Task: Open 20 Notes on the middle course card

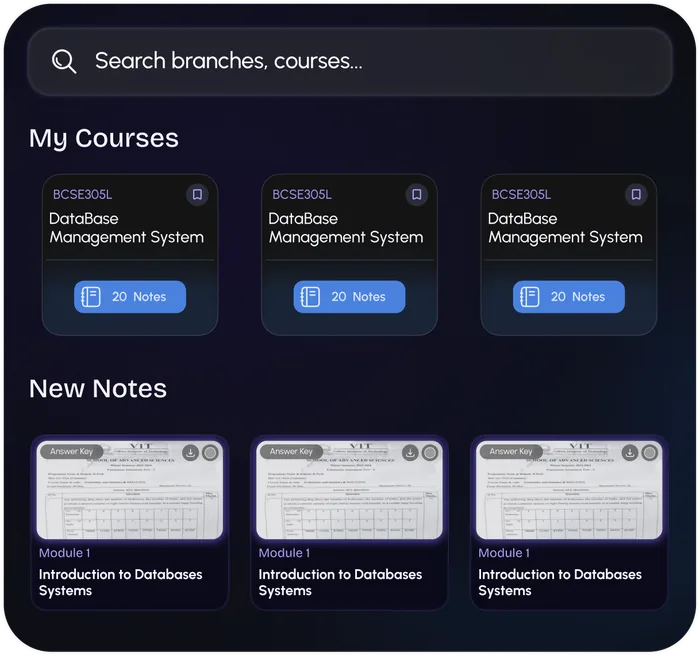Action: point(350,297)
